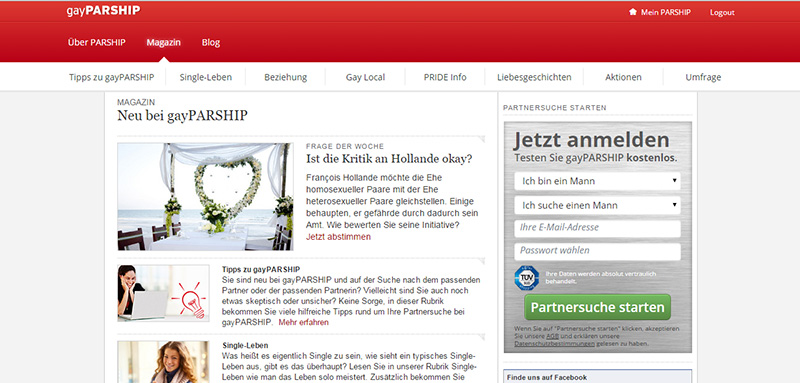Click the 'Tipps zu gayPARSHIP' article heading
800x383 pixels.
[x=261, y=269]
